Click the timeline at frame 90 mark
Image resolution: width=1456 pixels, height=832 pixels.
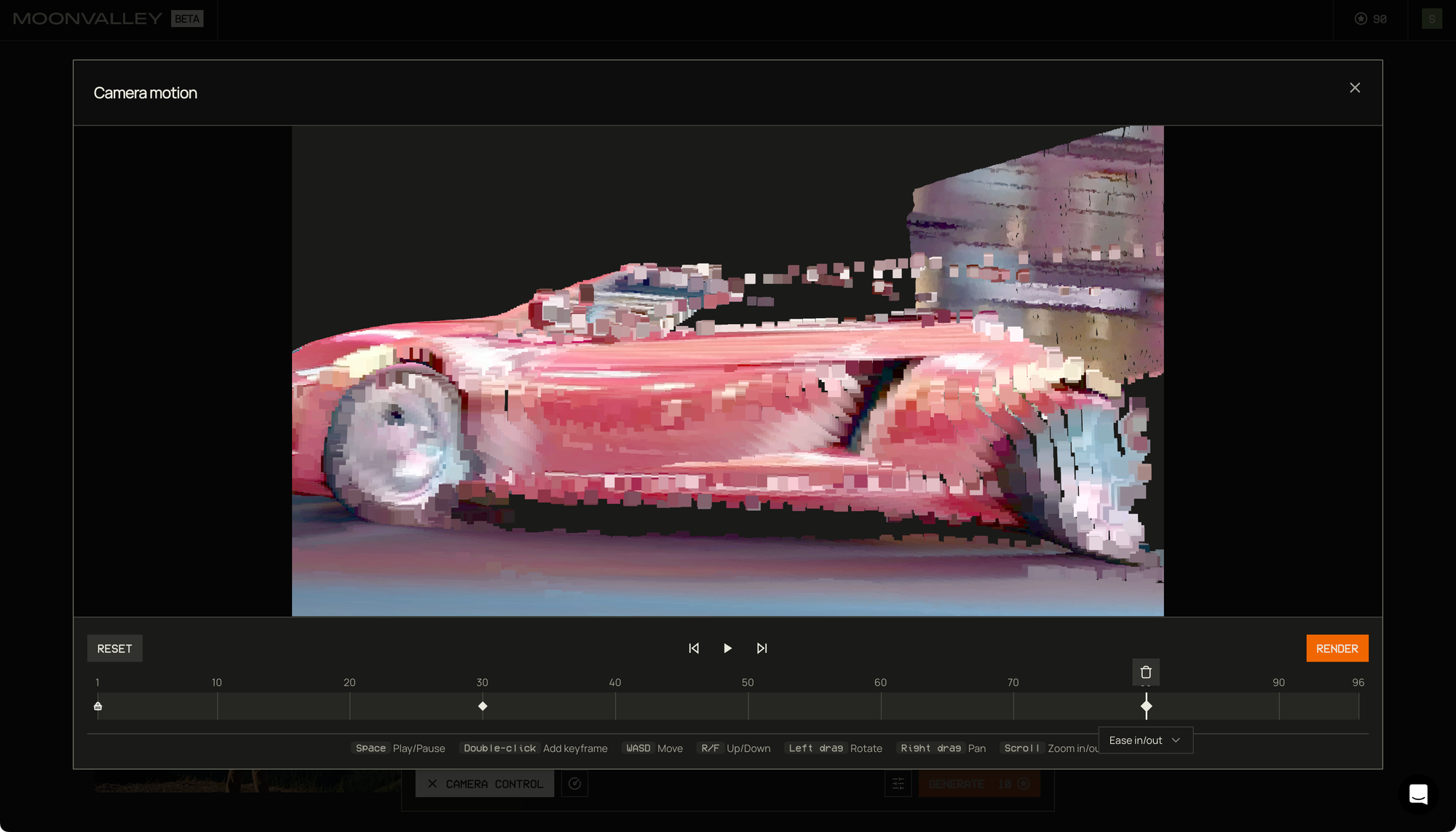(1279, 706)
